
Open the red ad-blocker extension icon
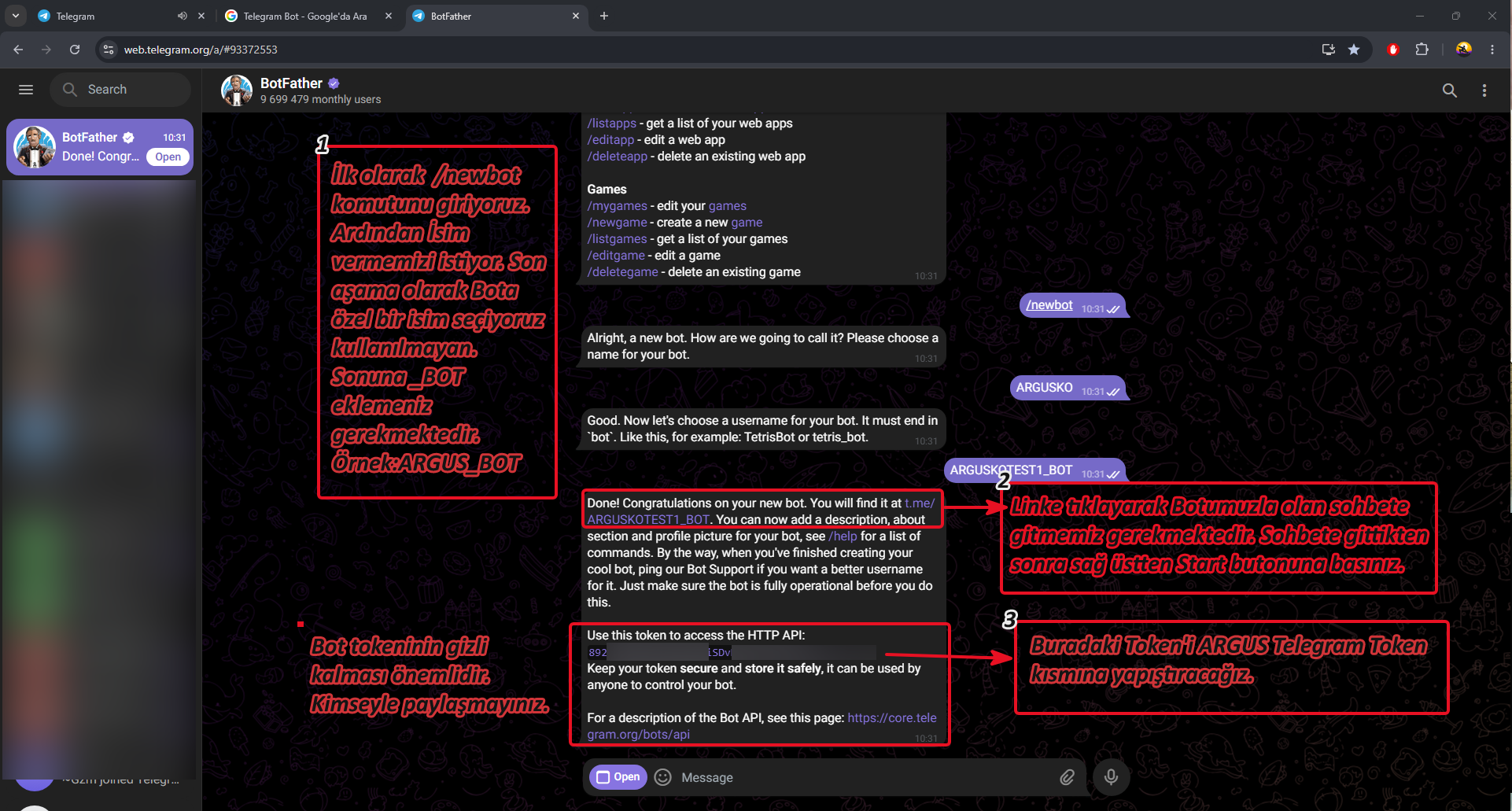point(1393,50)
